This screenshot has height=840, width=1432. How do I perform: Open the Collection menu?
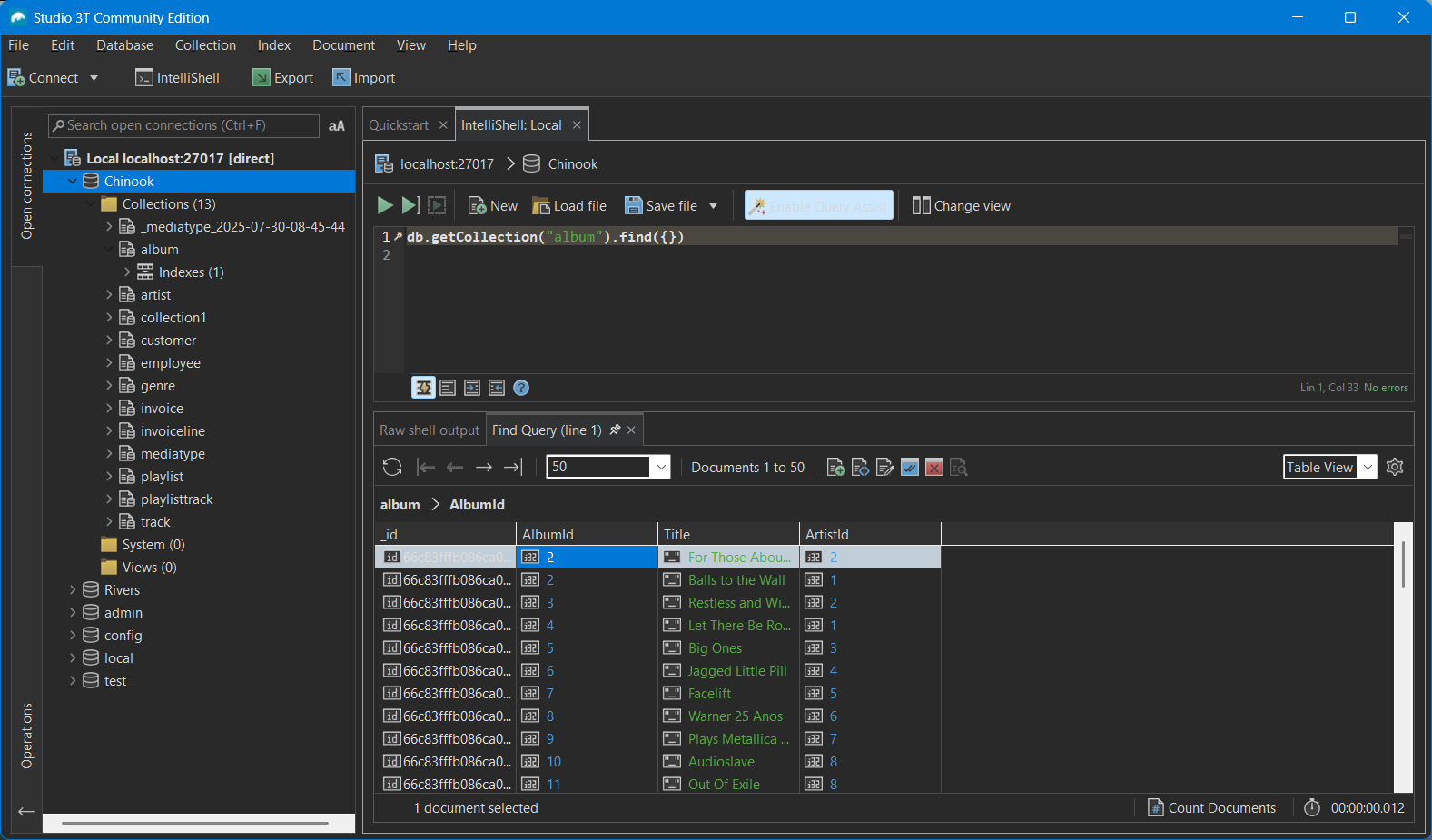coord(205,45)
